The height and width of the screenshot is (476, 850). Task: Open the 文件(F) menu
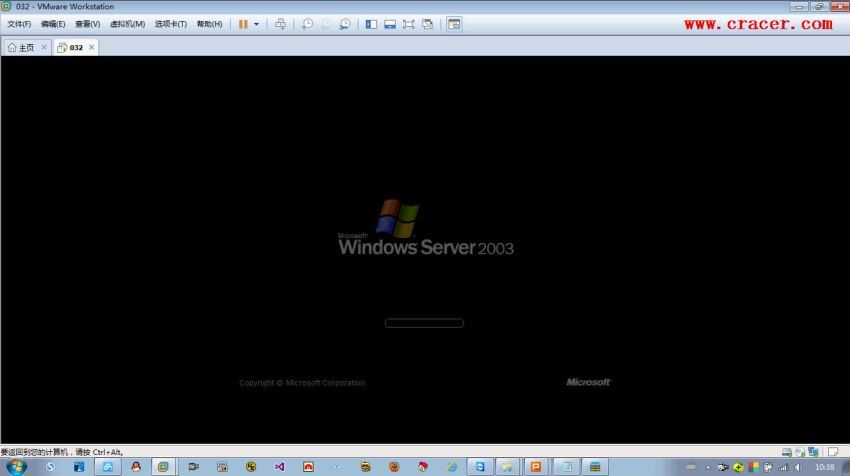pyautogui.click(x=19, y=24)
